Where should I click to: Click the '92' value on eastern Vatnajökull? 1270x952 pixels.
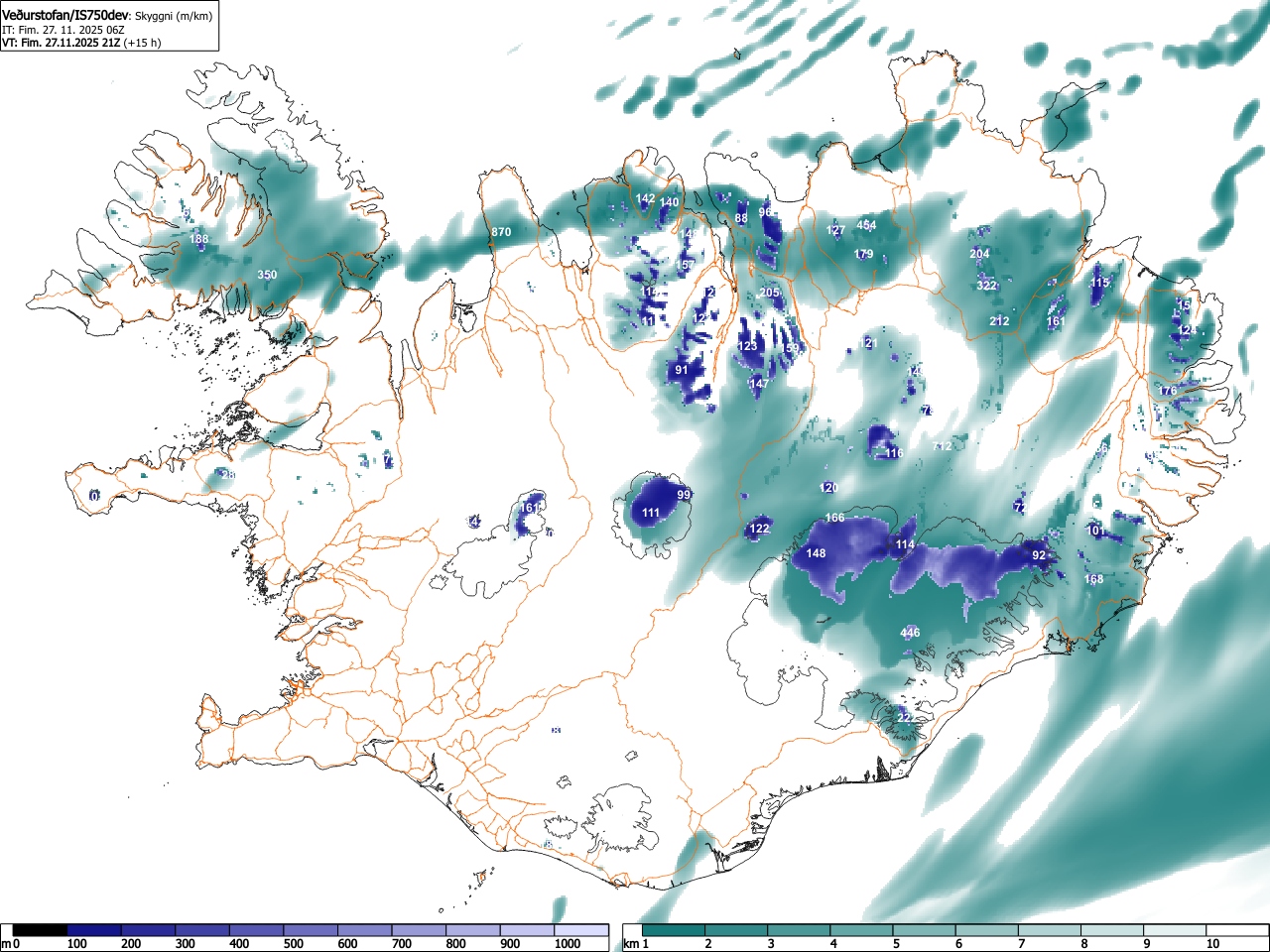(1039, 555)
